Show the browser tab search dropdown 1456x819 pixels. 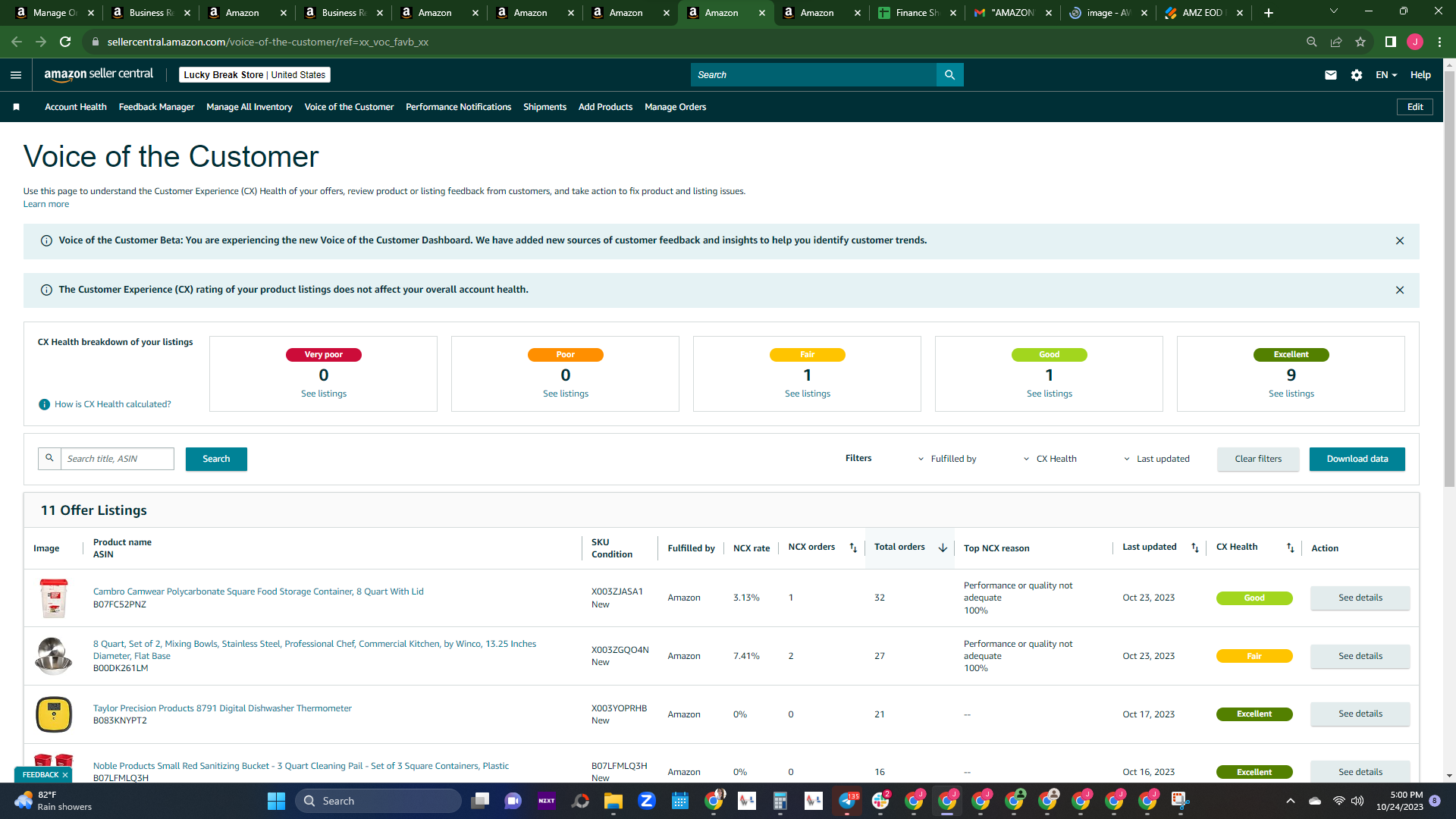1334,11
